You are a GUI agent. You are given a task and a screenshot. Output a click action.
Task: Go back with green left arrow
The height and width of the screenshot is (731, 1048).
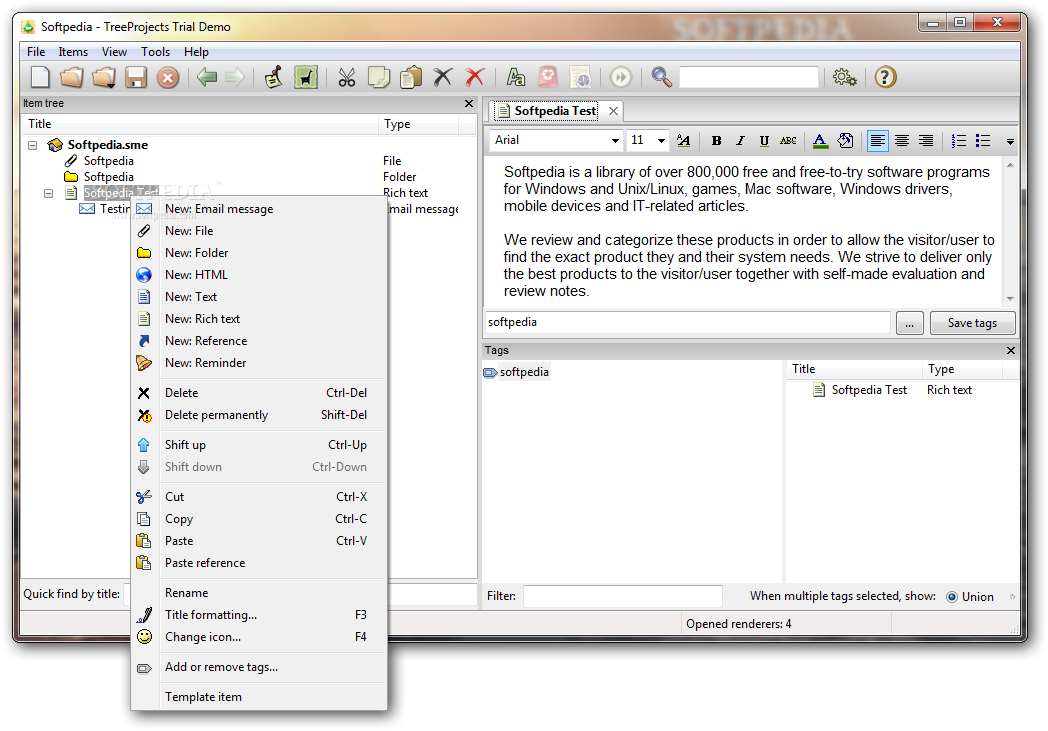(207, 78)
